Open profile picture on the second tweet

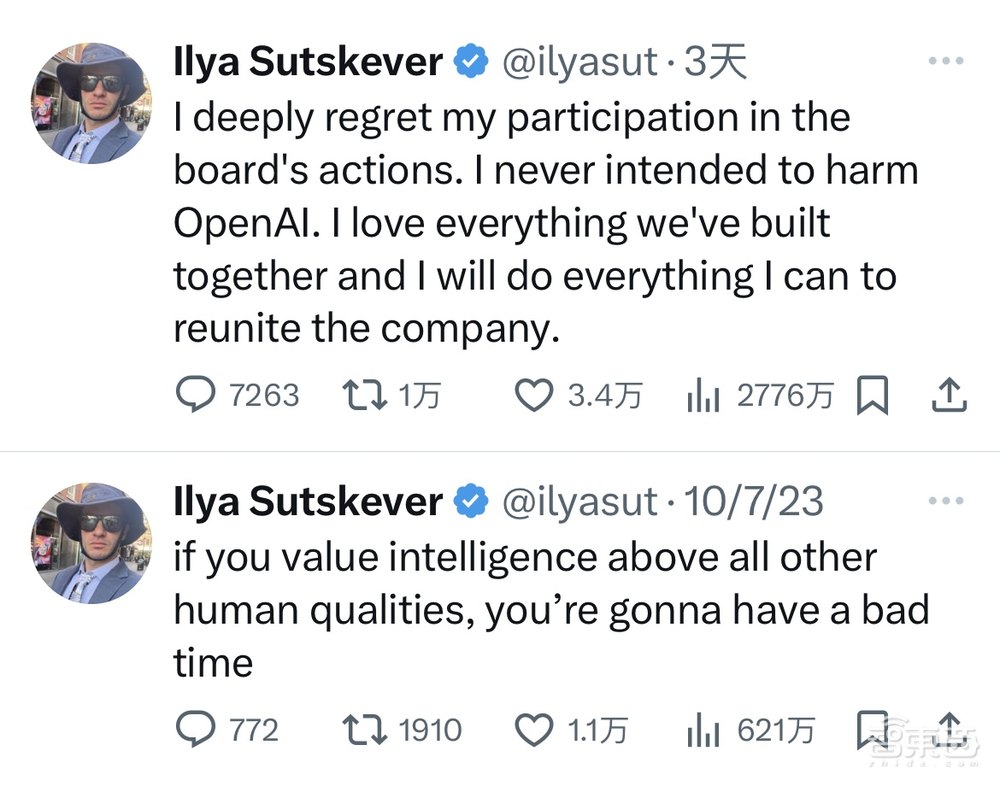tap(88, 541)
